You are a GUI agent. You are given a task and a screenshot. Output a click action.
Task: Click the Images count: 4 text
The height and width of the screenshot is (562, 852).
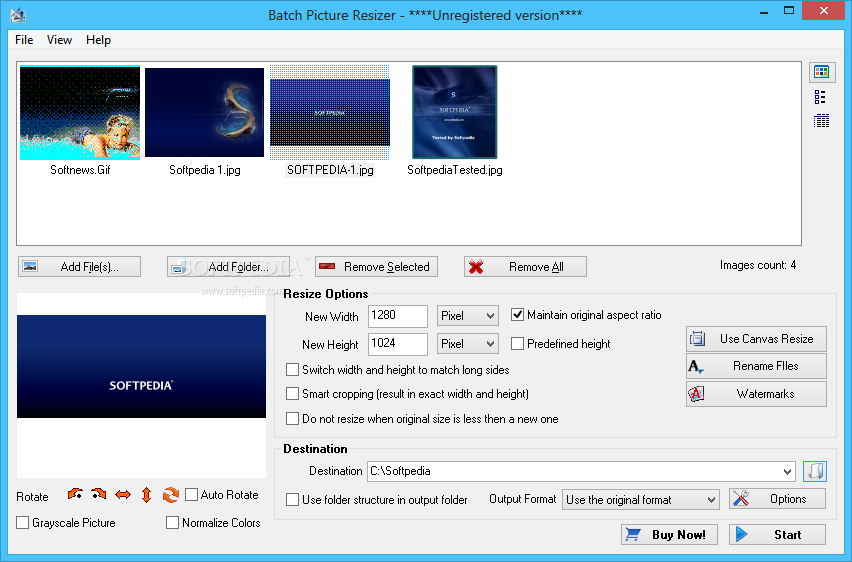point(758,265)
